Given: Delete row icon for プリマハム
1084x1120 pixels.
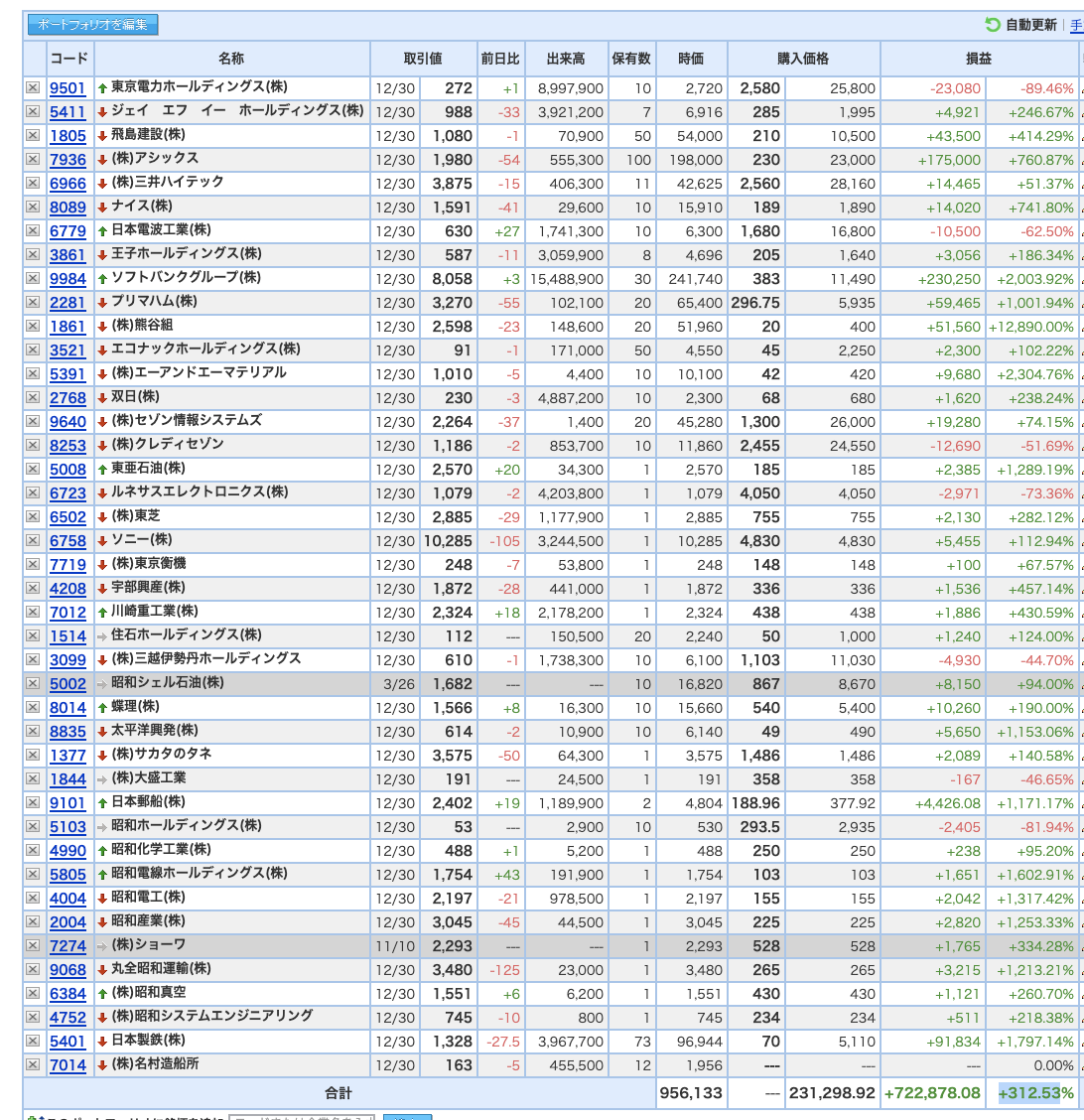Looking at the screenshot, I should [x=33, y=302].
